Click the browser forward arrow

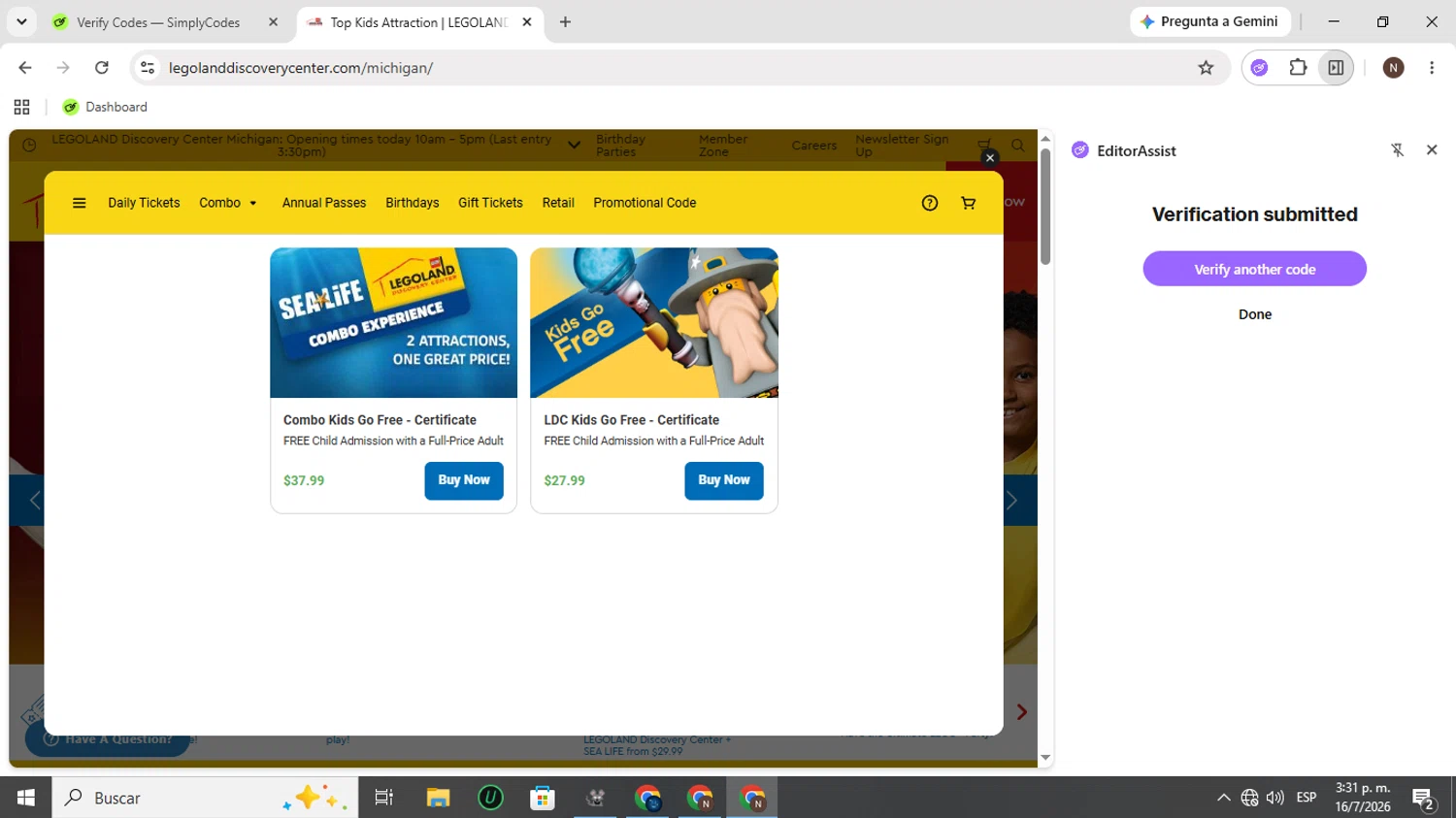63,68
